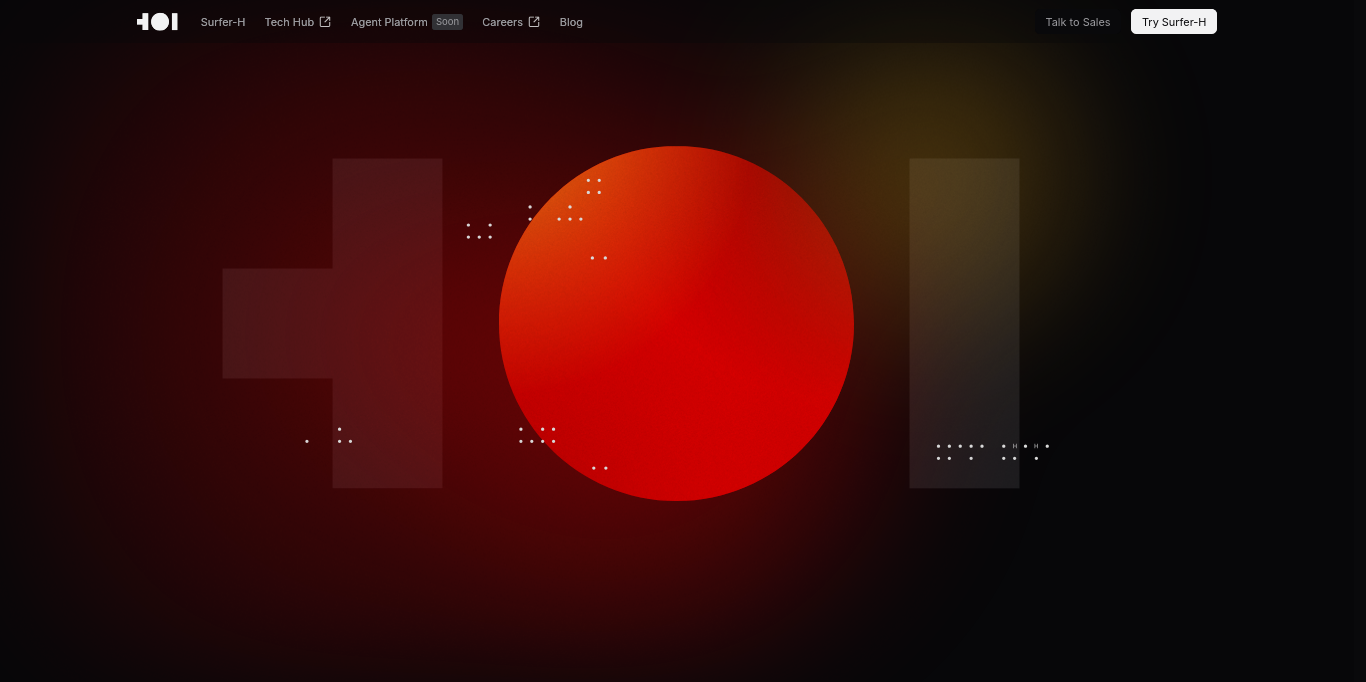The width and height of the screenshot is (1366, 682).
Task: Click the H company logo in navbar
Action: (157, 22)
